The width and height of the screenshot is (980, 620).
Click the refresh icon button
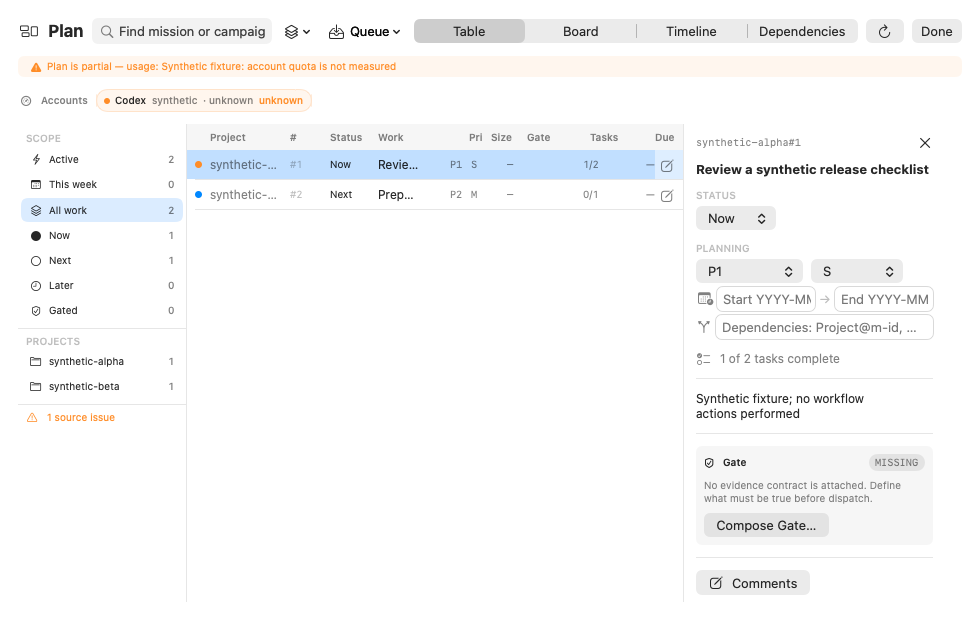884,31
